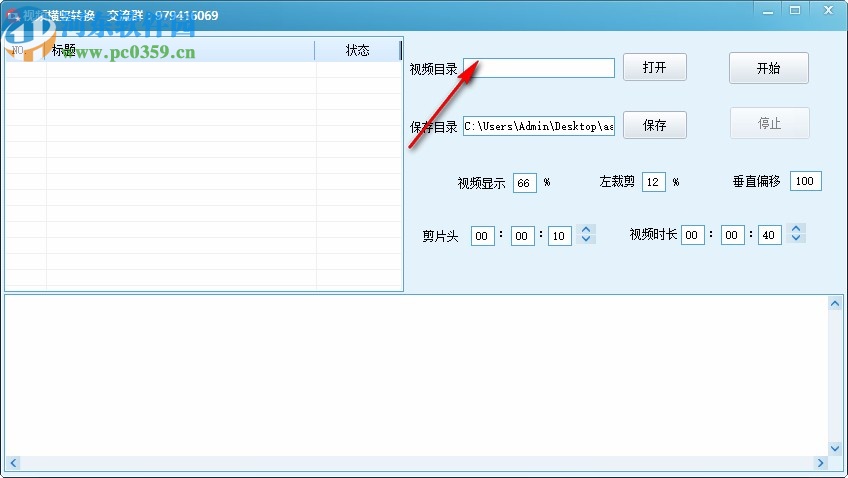Click the log pane's down scroll arrow

click(835, 448)
